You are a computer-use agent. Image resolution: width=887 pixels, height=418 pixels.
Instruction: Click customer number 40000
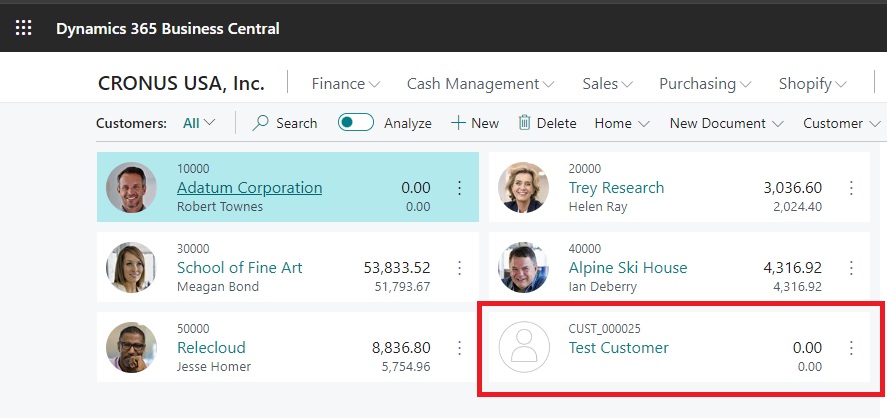coord(585,248)
